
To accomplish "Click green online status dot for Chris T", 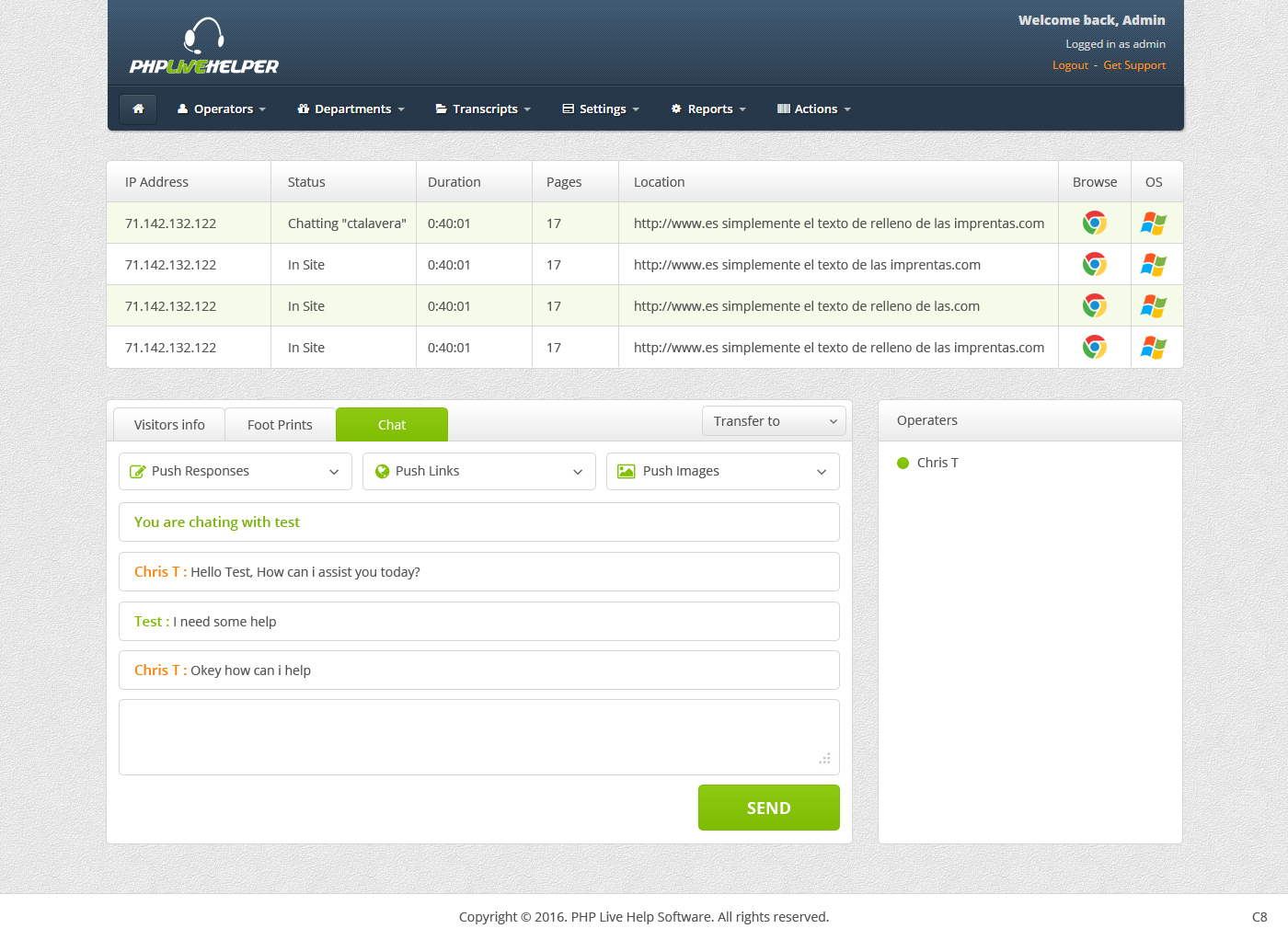I will [x=903, y=463].
